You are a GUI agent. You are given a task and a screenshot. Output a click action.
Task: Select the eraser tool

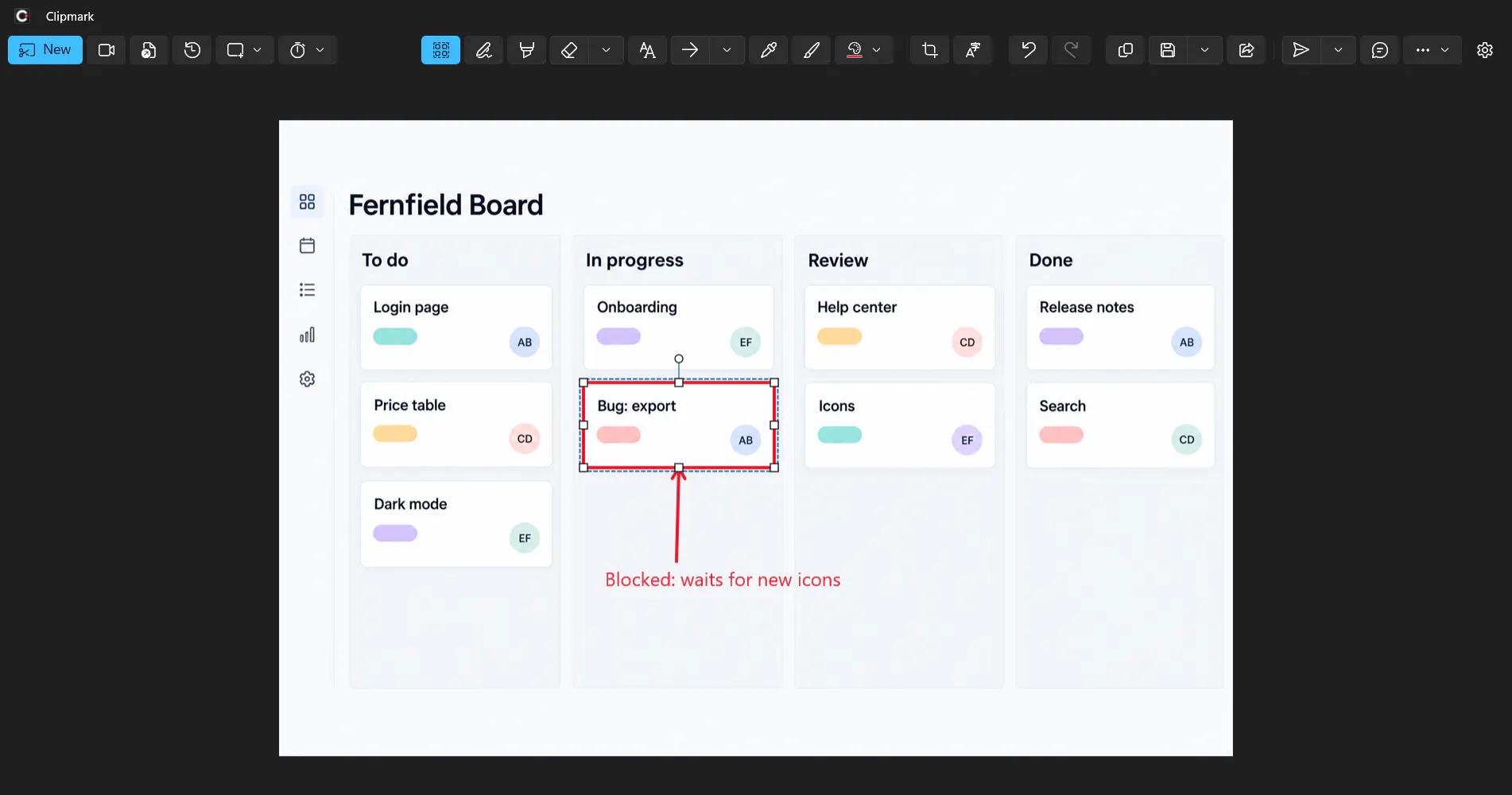[x=569, y=50]
